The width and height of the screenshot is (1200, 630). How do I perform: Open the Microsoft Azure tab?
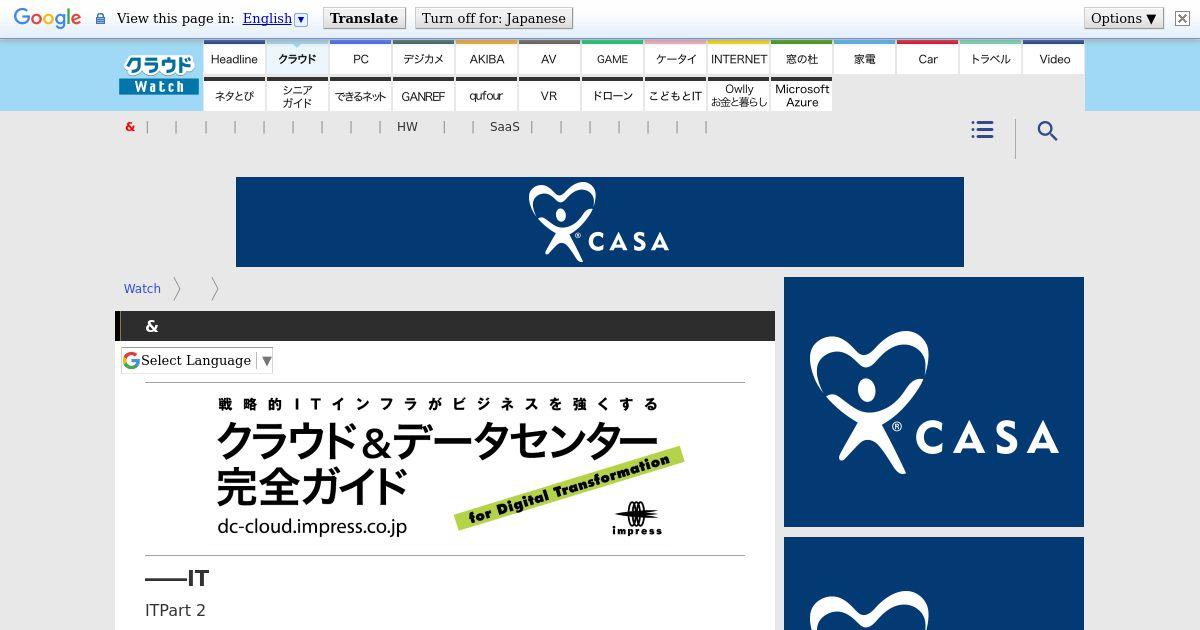pyautogui.click(x=802, y=95)
